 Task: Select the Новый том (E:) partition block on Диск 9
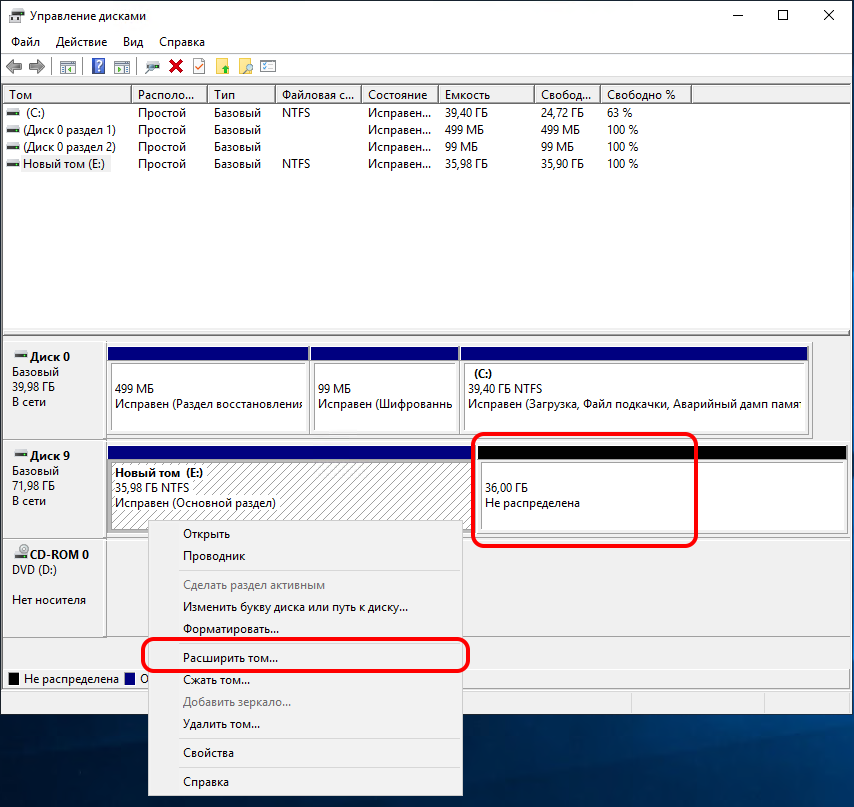coord(291,489)
